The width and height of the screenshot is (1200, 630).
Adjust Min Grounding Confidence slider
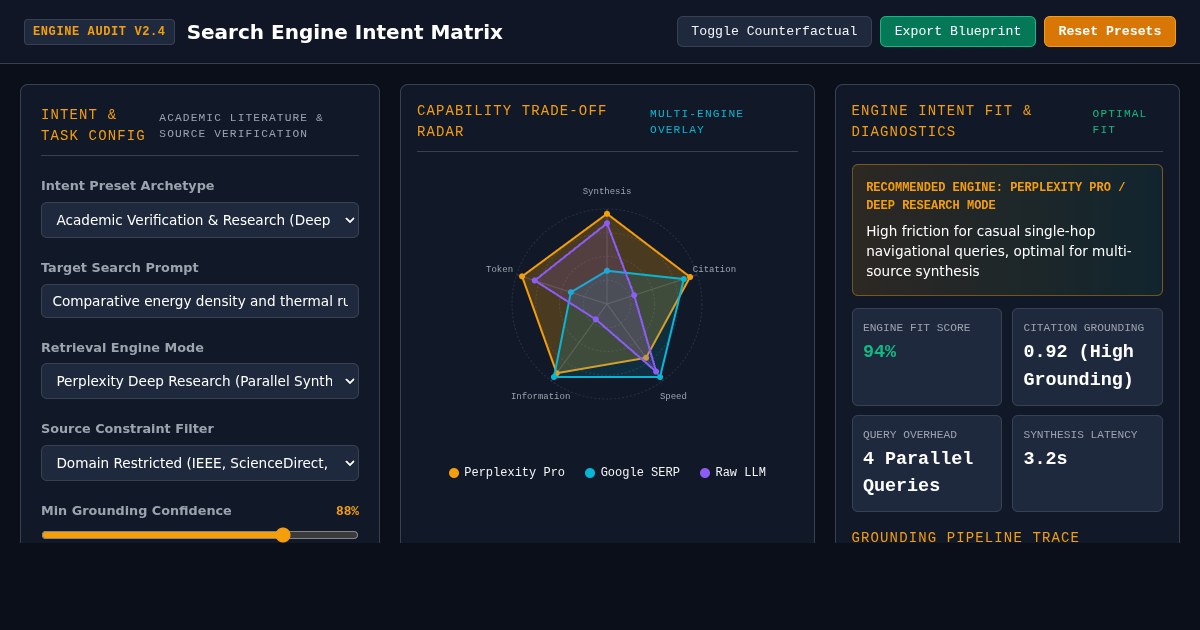(200, 535)
